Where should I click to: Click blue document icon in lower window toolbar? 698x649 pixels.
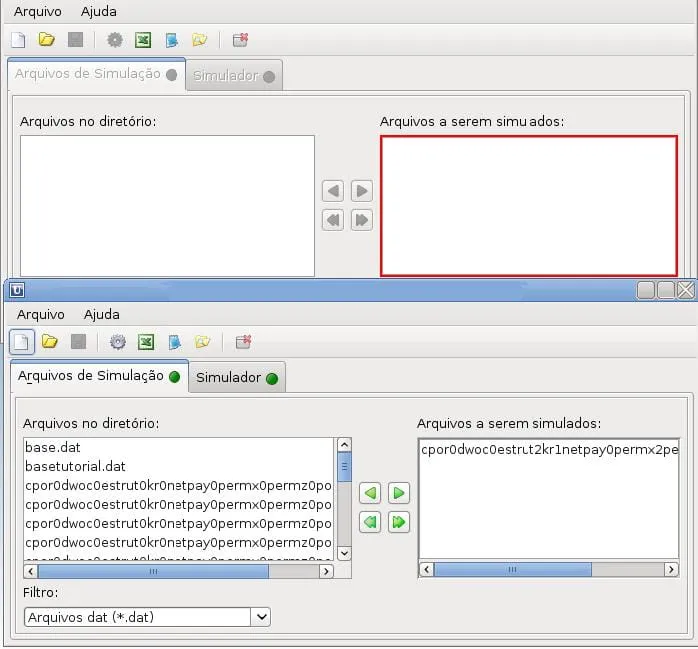(174, 342)
